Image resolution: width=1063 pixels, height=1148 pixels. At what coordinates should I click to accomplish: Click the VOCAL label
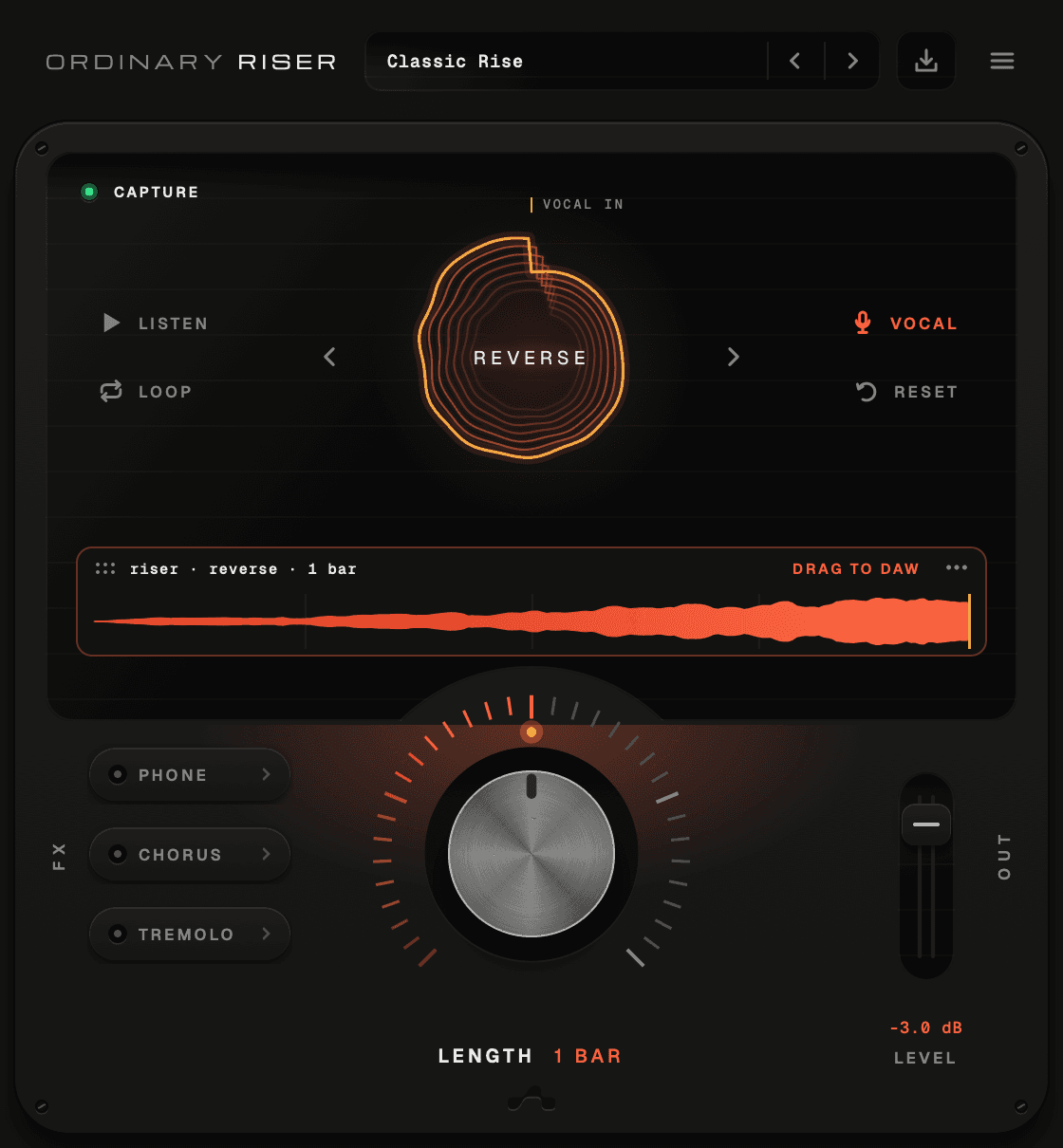(x=923, y=324)
